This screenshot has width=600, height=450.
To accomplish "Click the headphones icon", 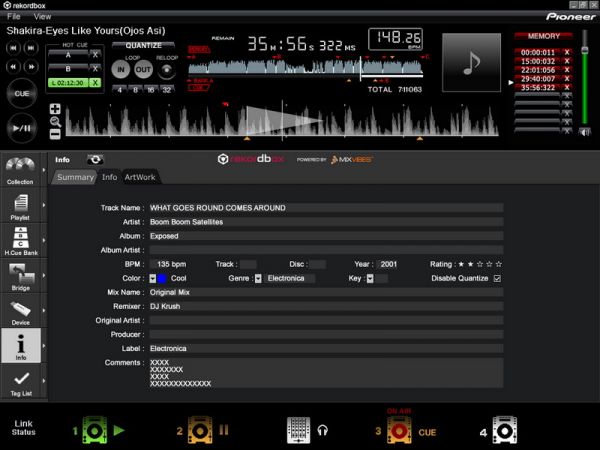I will [323, 431].
